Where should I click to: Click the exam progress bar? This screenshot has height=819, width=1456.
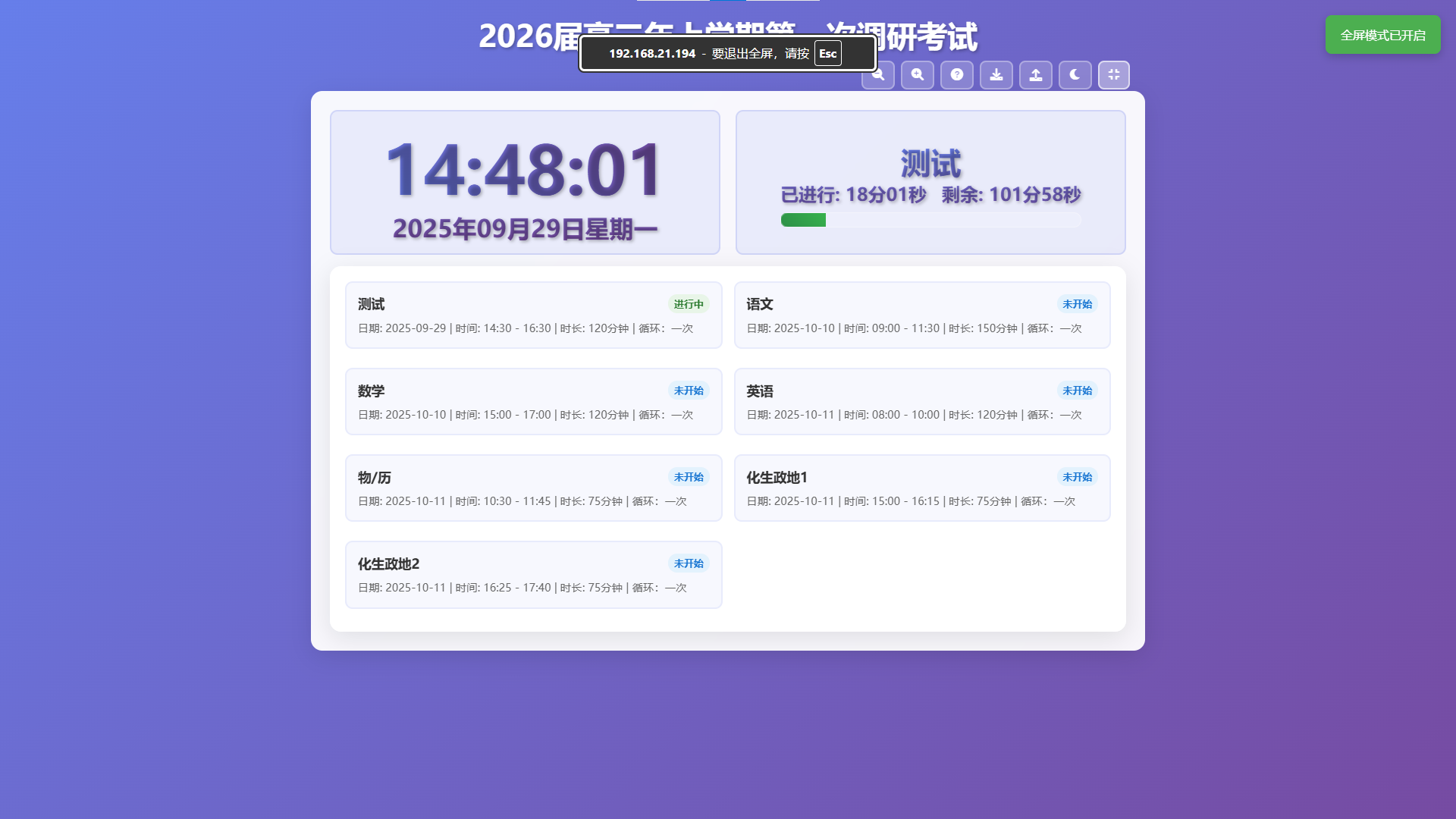pyautogui.click(x=930, y=221)
